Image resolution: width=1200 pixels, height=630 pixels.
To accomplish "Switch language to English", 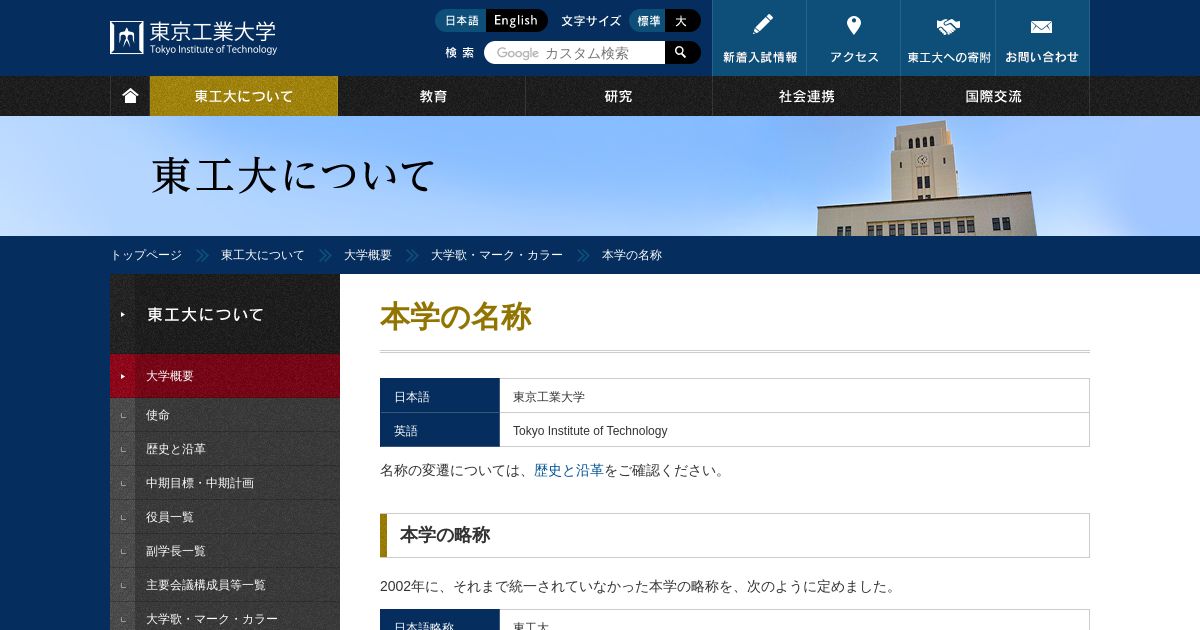I will [517, 21].
